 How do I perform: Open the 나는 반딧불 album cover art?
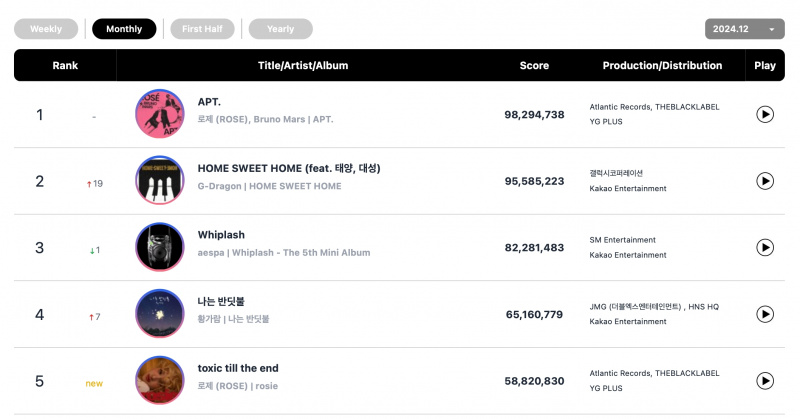tap(160, 314)
